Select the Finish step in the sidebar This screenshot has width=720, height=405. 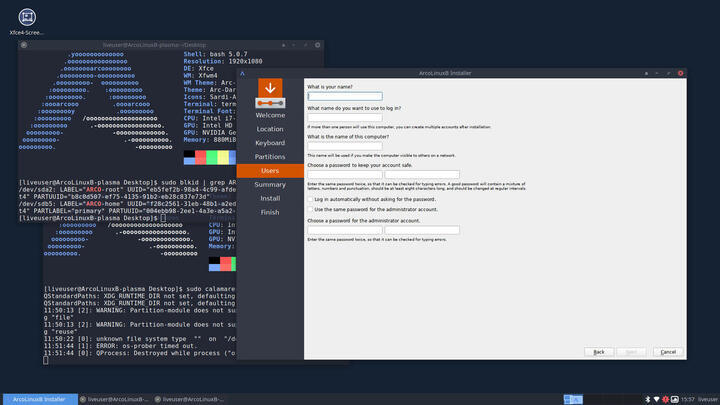pyautogui.click(x=270, y=212)
